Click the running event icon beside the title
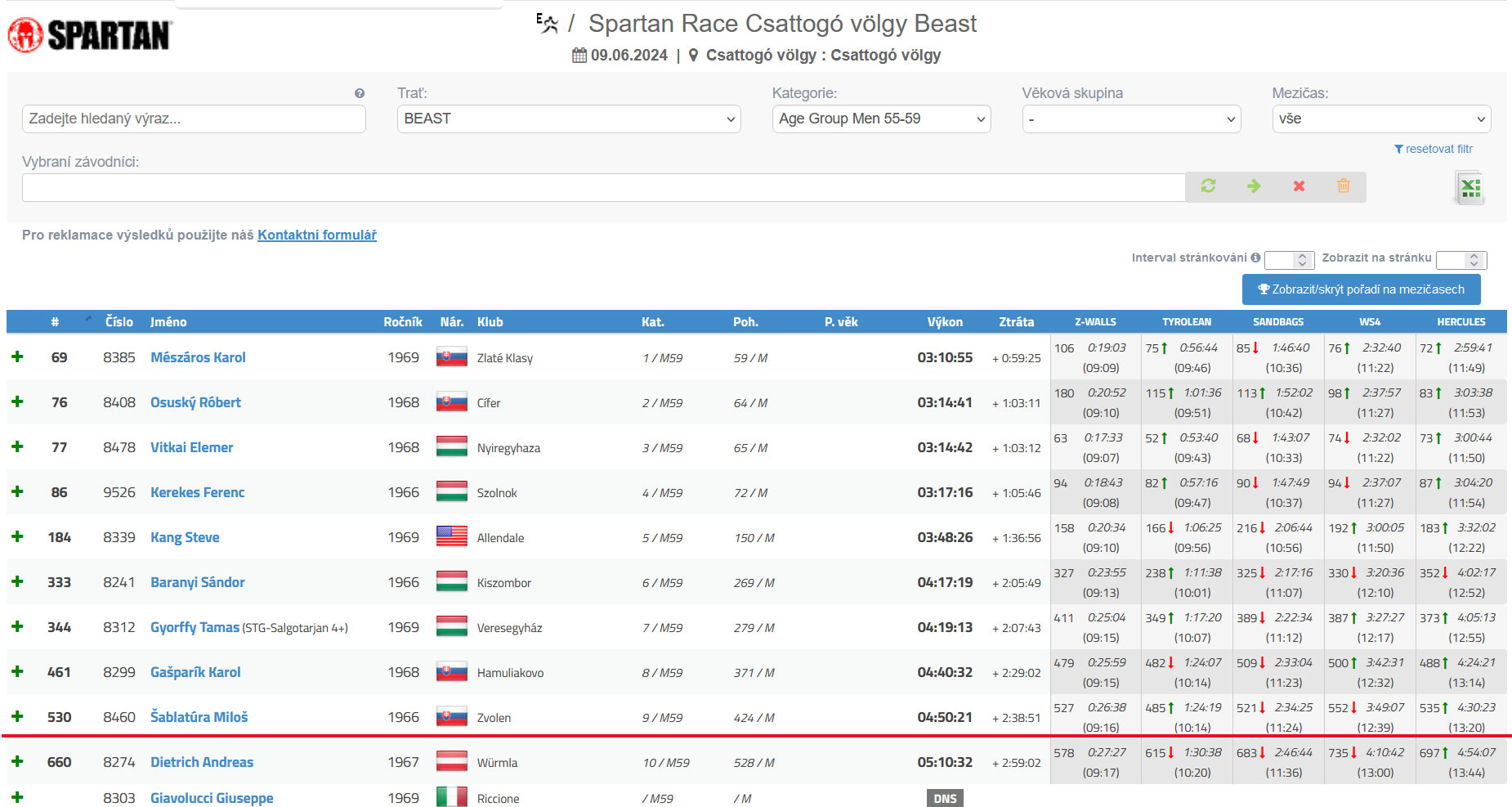 [547, 24]
